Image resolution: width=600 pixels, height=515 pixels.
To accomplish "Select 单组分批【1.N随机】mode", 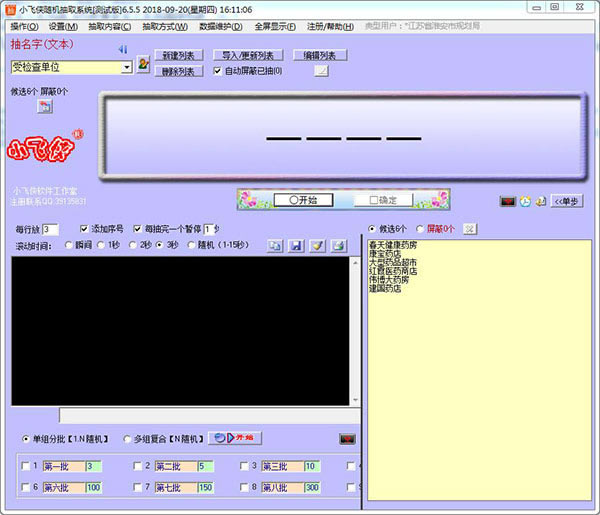I will point(26,439).
